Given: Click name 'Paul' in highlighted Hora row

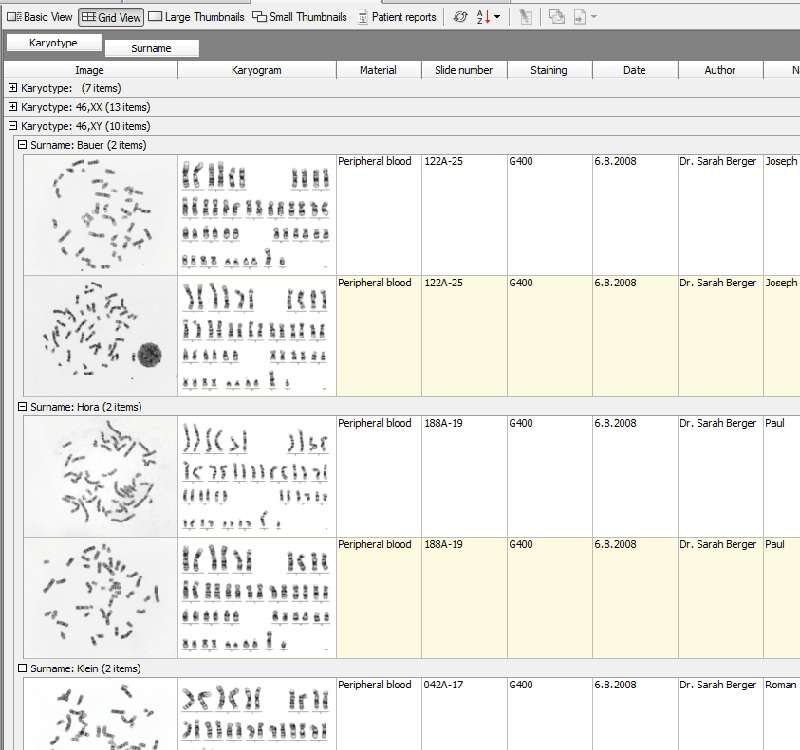Looking at the screenshot, I should point(775,544).
